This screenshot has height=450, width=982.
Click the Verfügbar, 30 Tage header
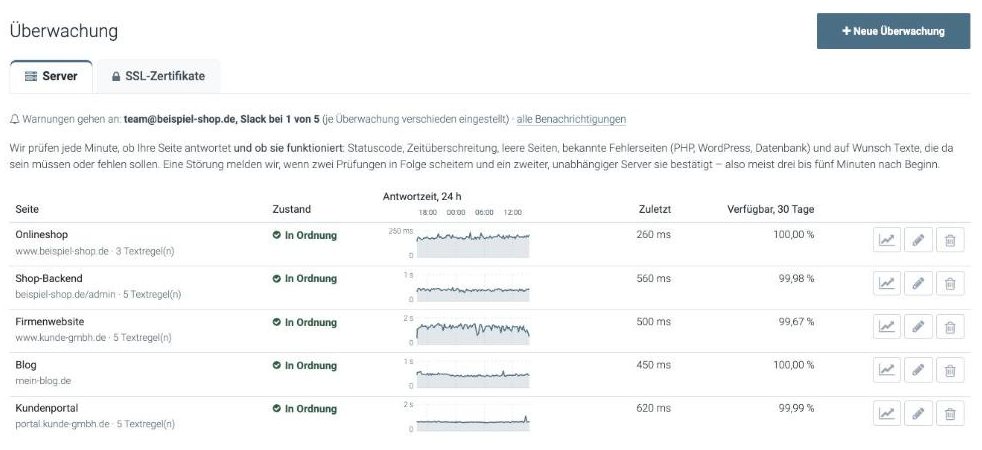click(771, 210)
